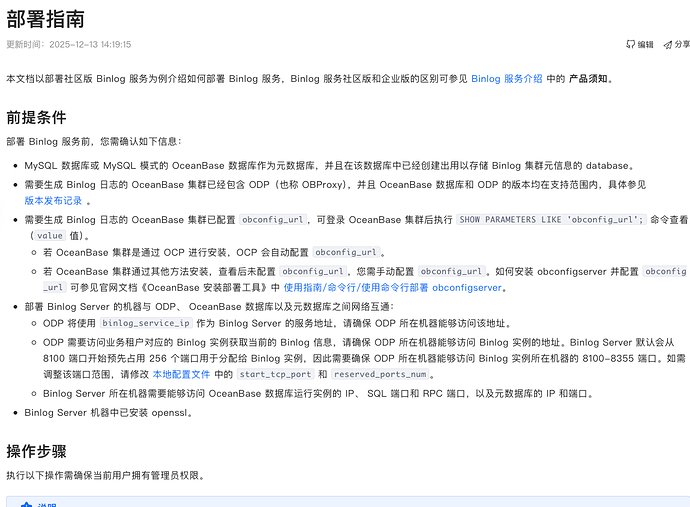Click the reserved_ports_num inline code
This screenshot has height=507, width=690.
click(x=381, y=374)
